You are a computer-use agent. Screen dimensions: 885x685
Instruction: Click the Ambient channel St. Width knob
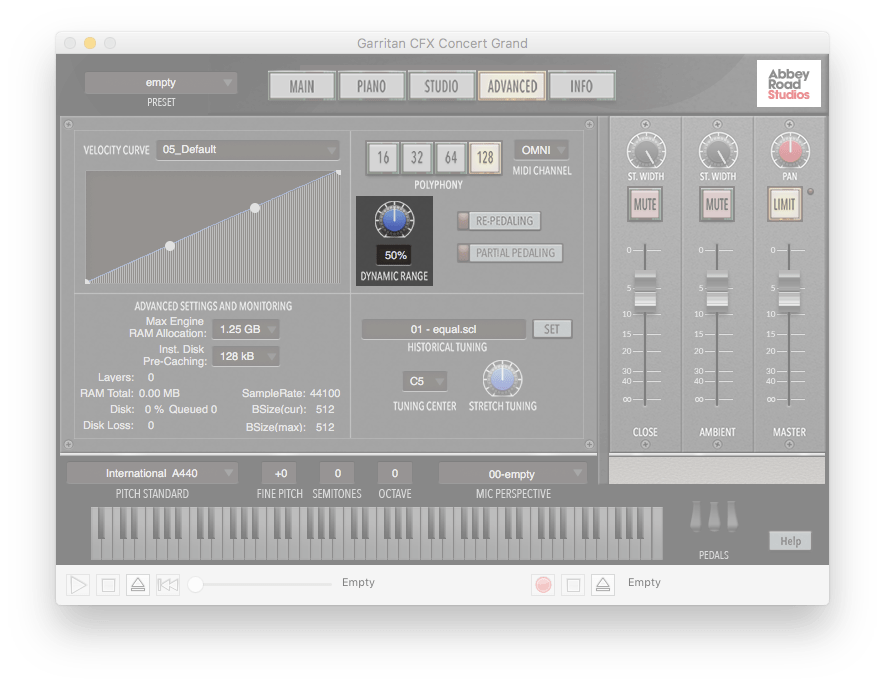point(718,151)
